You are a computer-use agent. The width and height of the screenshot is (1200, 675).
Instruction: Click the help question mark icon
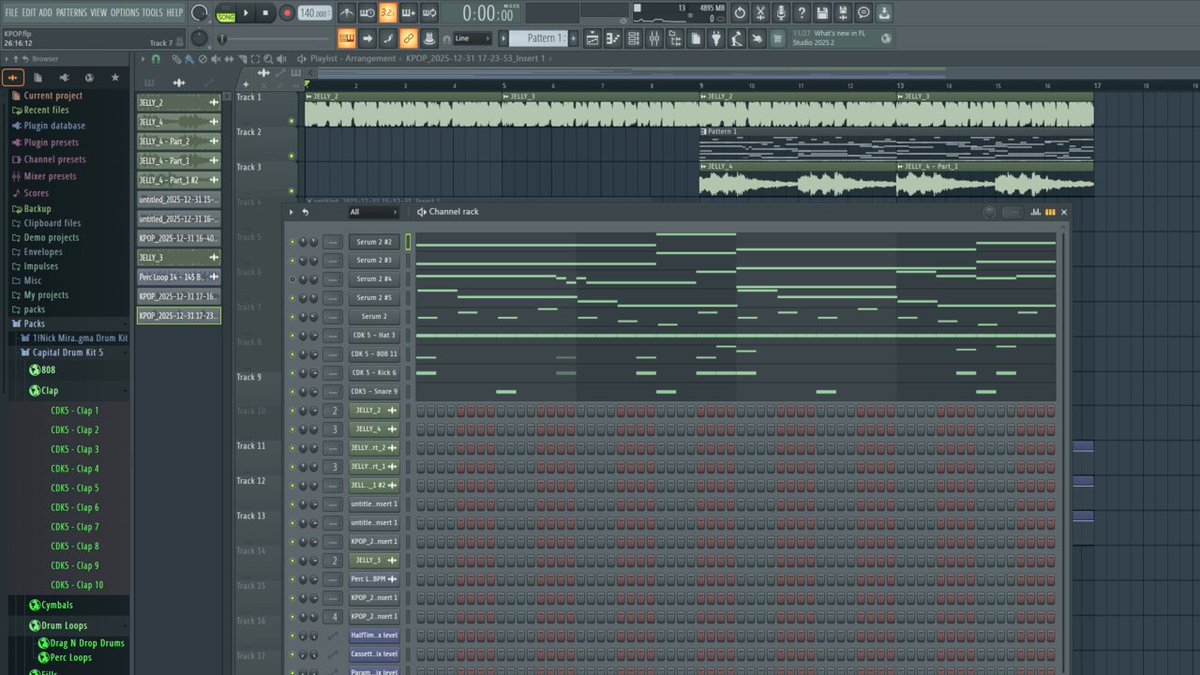click(x=802, y=13)
